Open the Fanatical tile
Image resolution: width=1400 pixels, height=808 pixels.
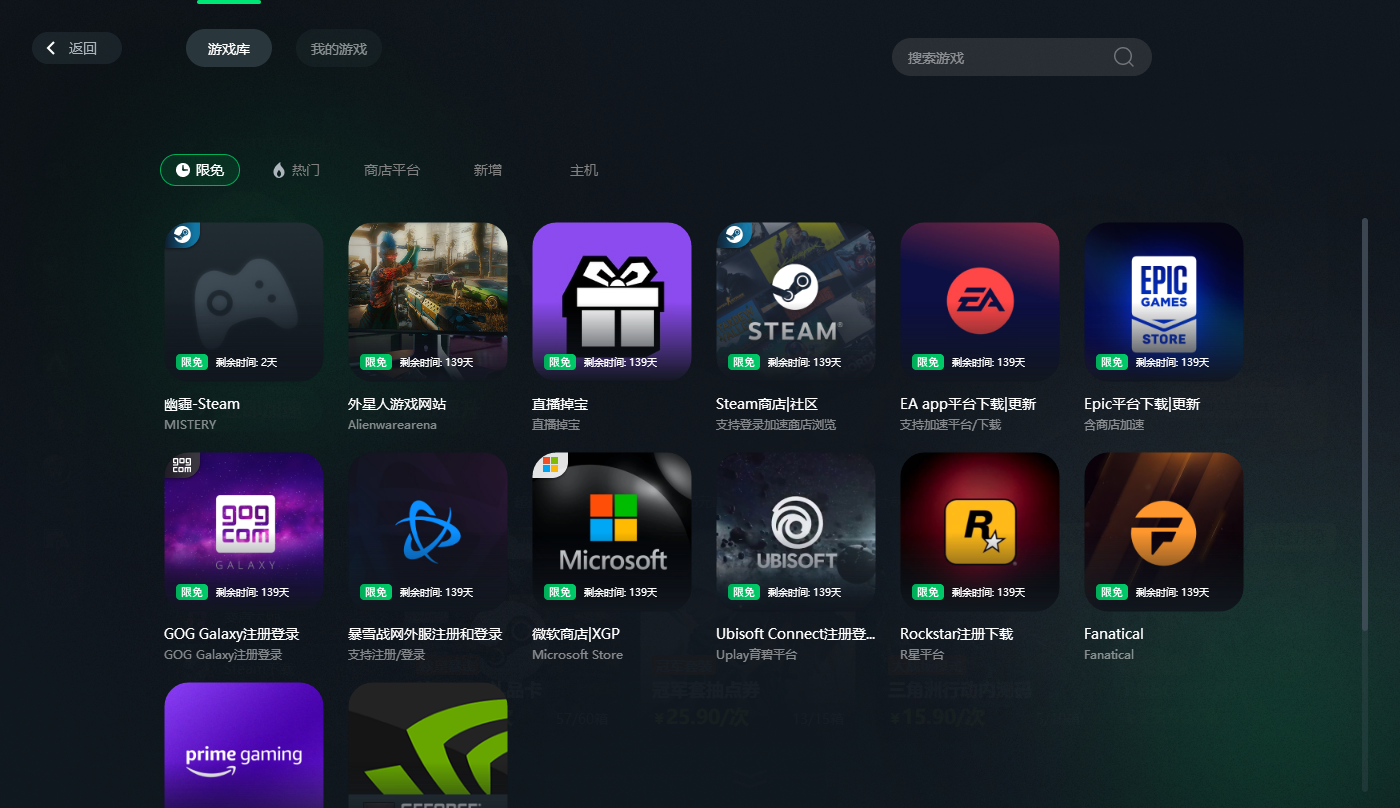[1164, 532]
